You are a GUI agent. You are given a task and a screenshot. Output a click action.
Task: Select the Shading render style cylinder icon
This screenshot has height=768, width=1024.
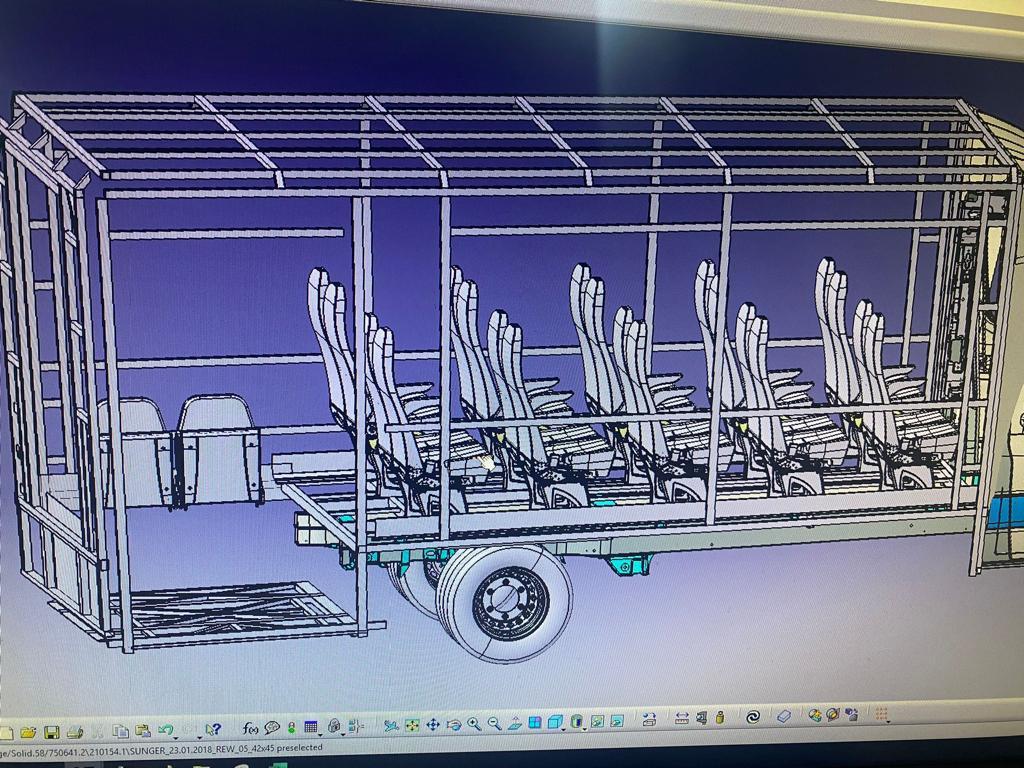point(576,721)
